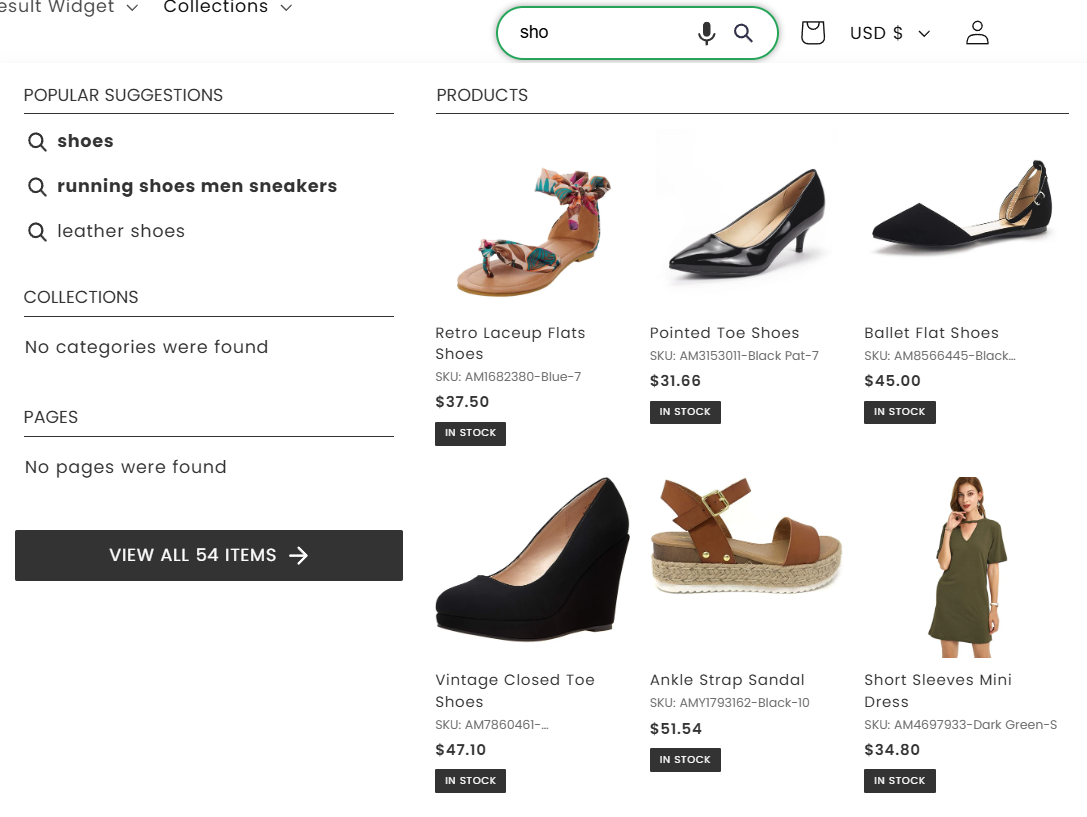Screen dimensions: 1087x817
Task: Click the IN STOCK badge under Ballet Flat Shoes
Action: [899, 412]
